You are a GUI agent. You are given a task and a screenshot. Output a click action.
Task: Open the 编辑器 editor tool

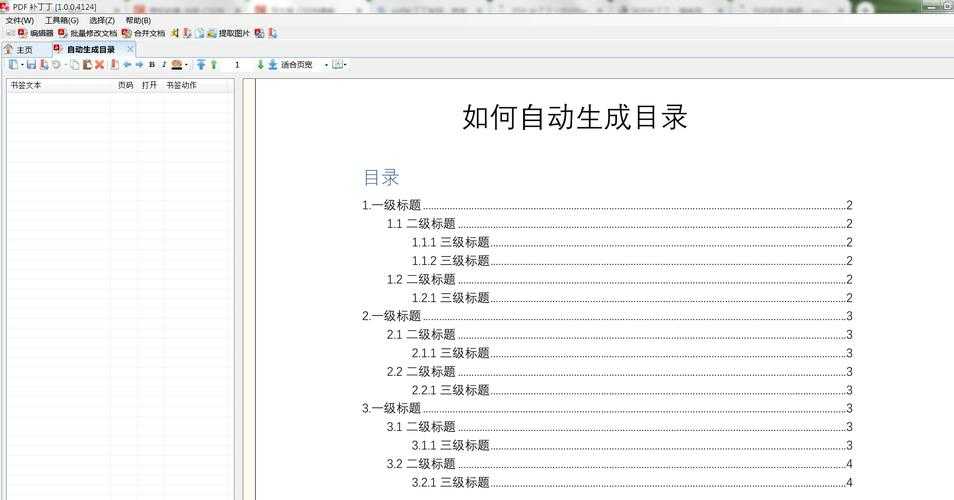(36, 33)
